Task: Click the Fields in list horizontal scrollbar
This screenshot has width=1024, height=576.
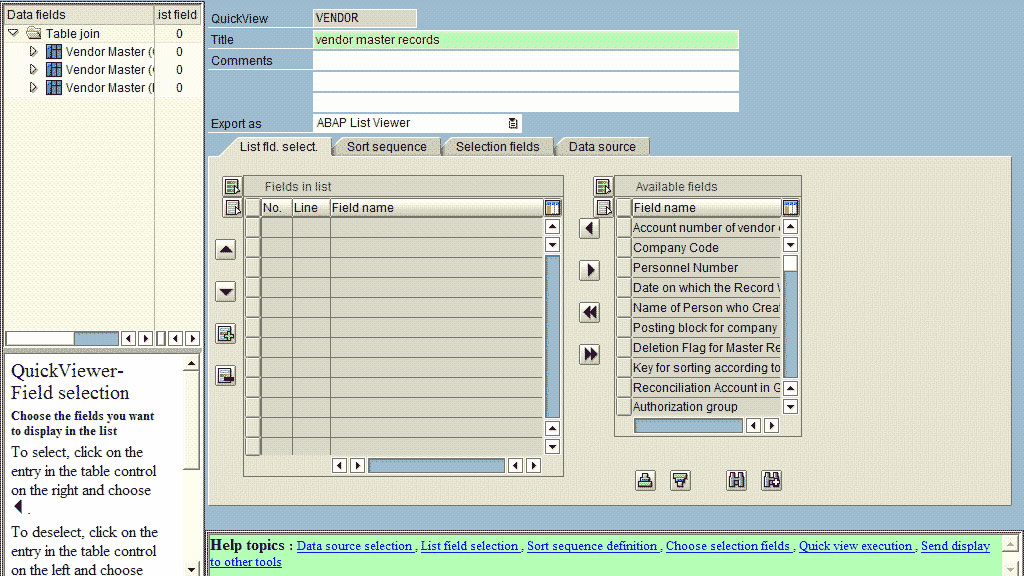Action: click(x=435, y=465)
